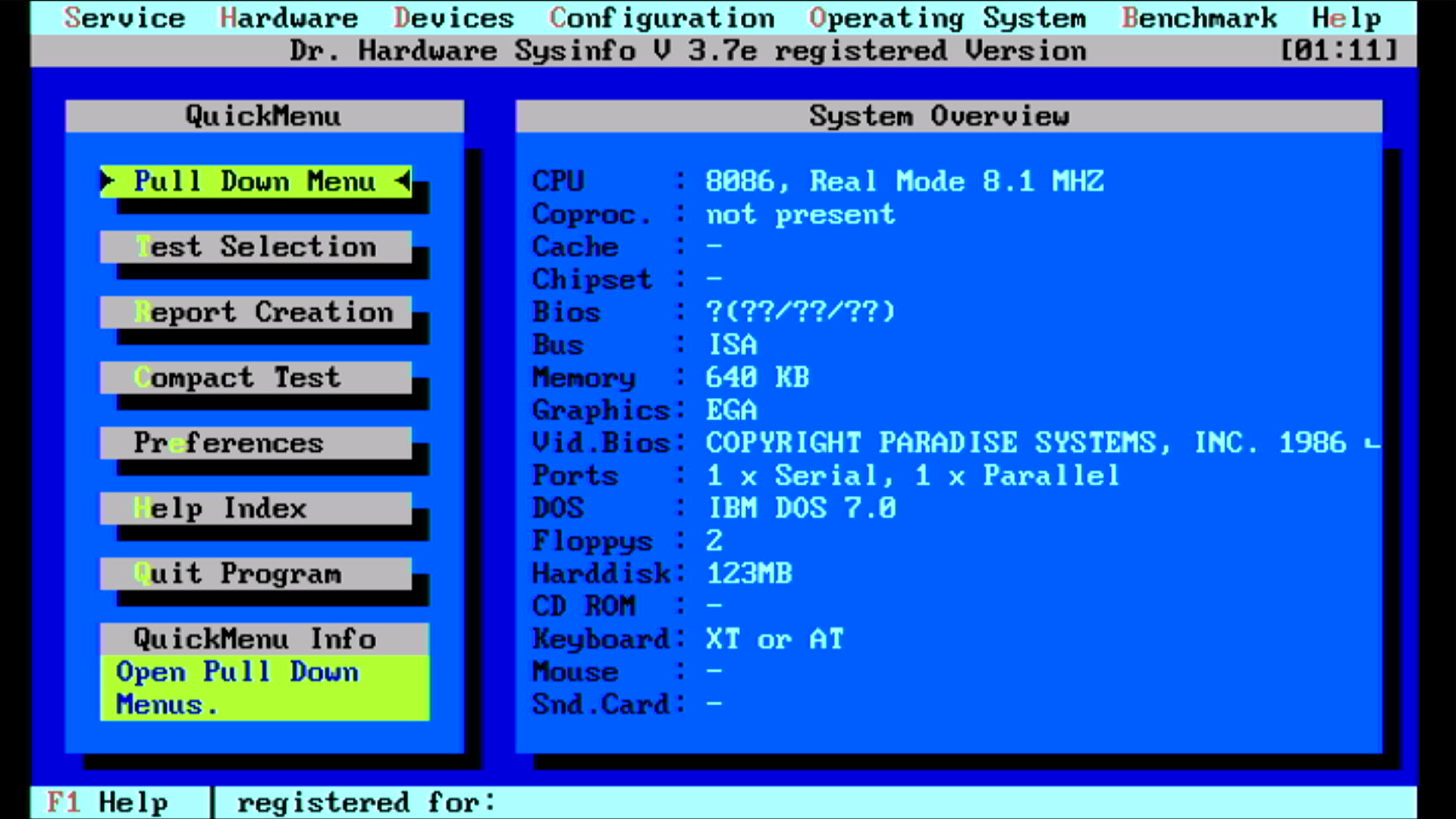Screen dimensions: 1456x819
Task: Click the 'QuickMenu' panel title
Action: pos(263,116)
